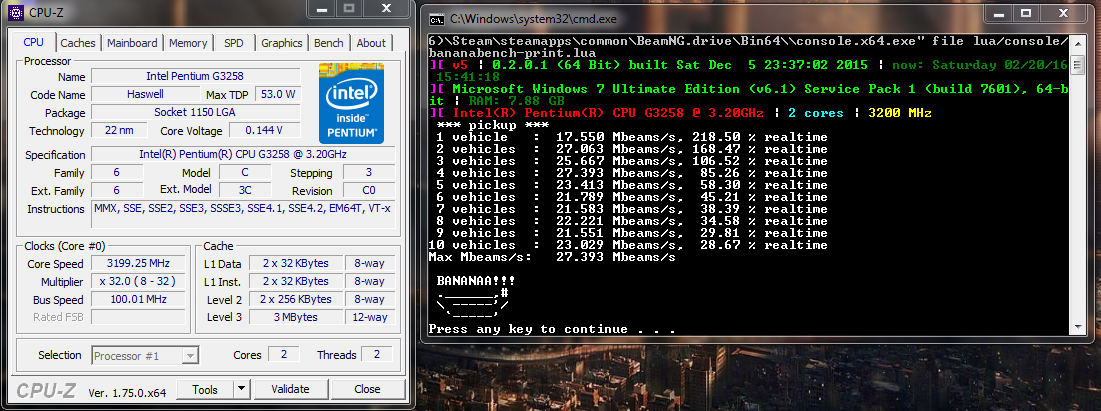The height and width of the screenshot is (411, 1101).
Task: Click the '10 vehicles' benchmark result line
Action: click(x=628, y=245)
